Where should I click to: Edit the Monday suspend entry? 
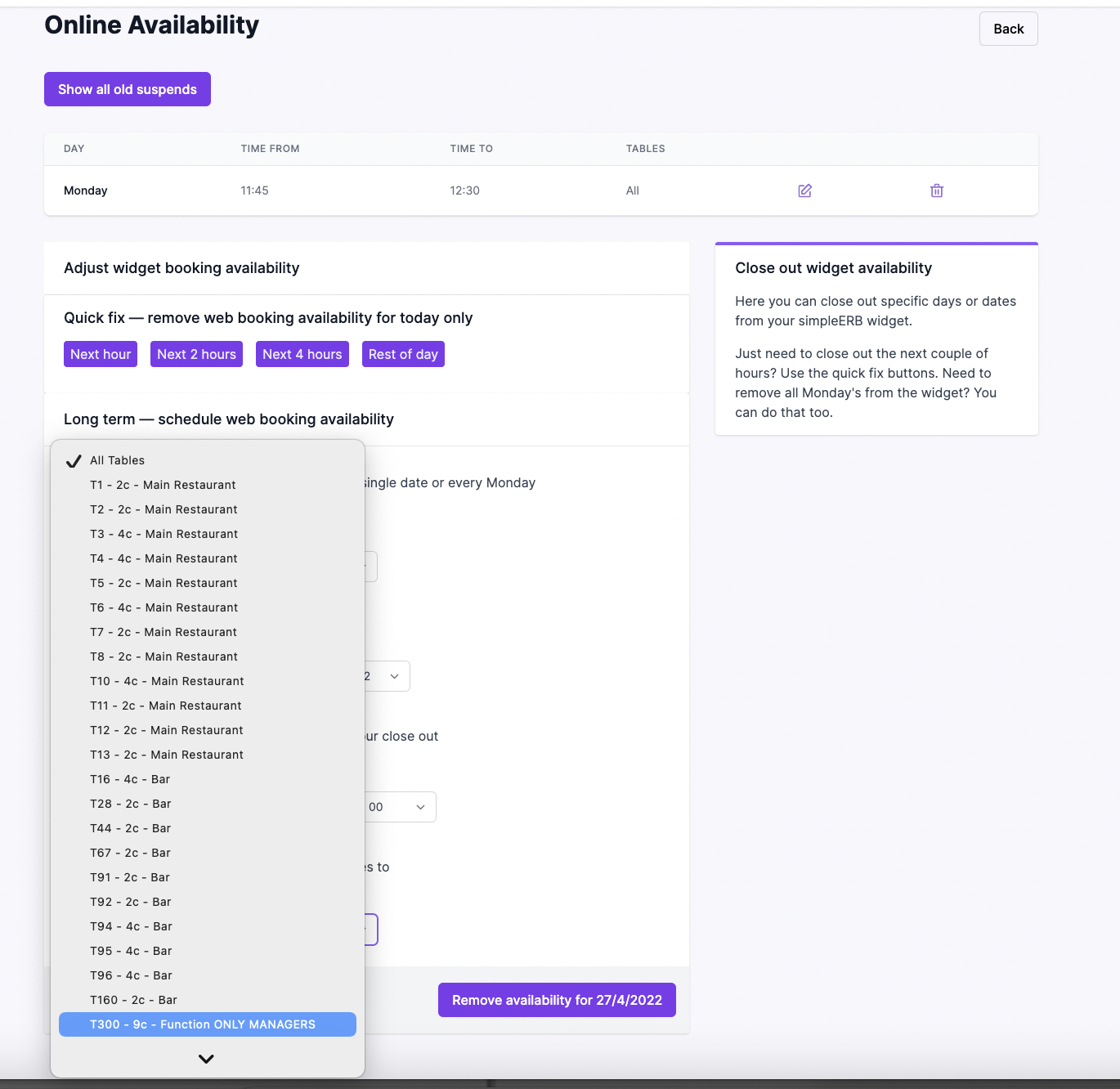click(804, 190)
